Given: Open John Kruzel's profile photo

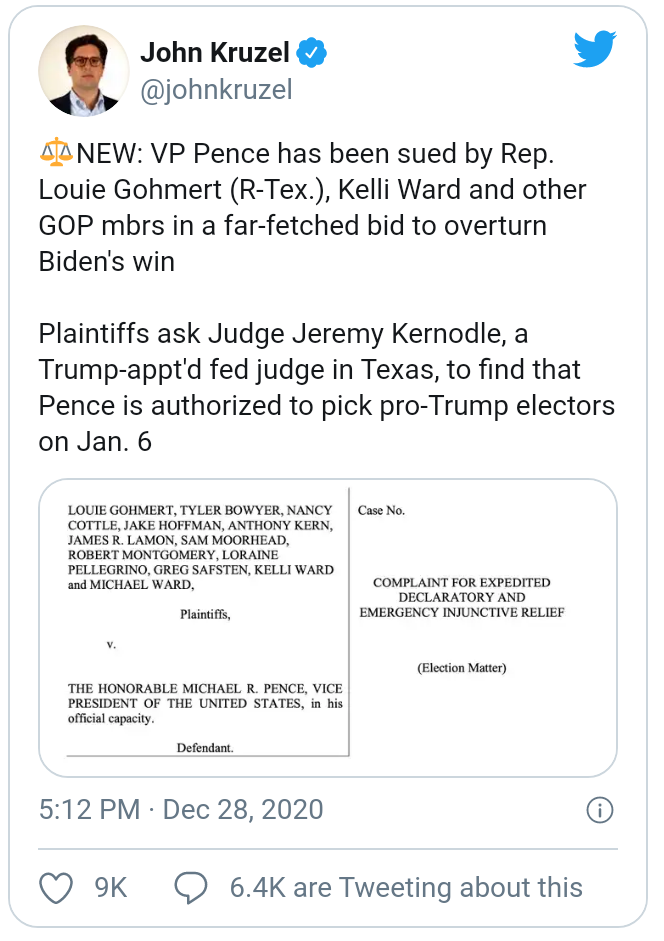Looking at the screenshot, I should tap(83, 71).
